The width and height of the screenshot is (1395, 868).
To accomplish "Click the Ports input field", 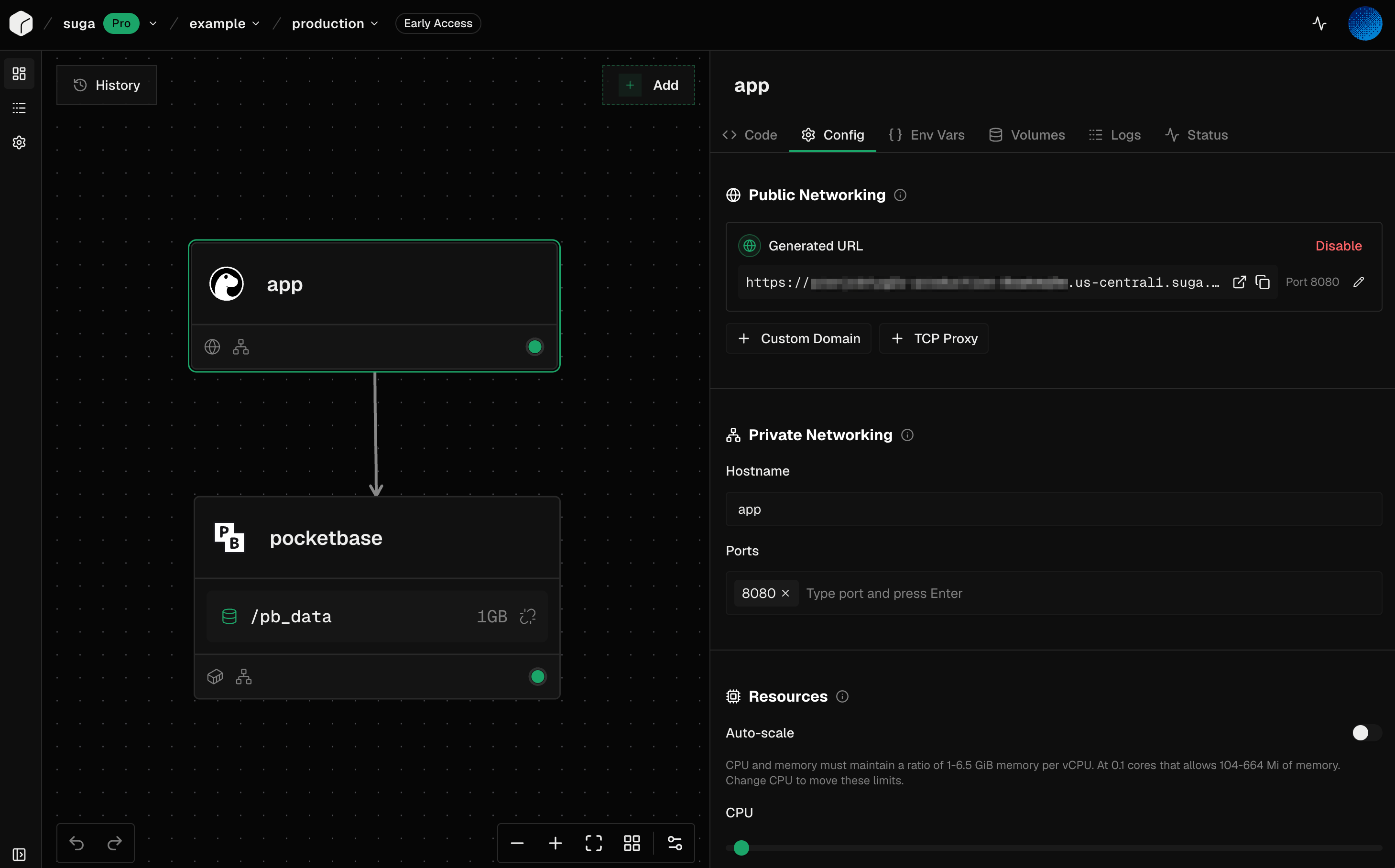I will 1054,593.
